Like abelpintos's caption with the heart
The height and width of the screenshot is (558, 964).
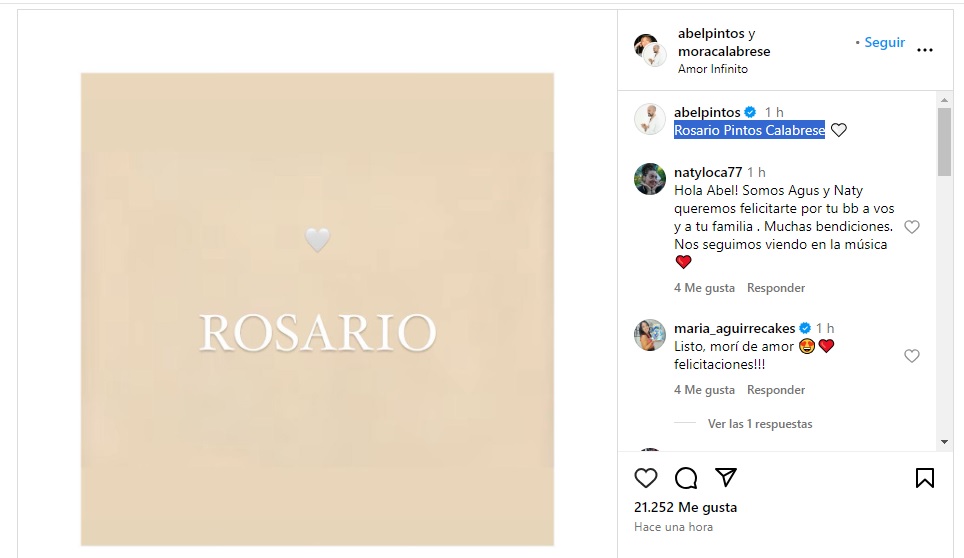(x=839, y=130)
